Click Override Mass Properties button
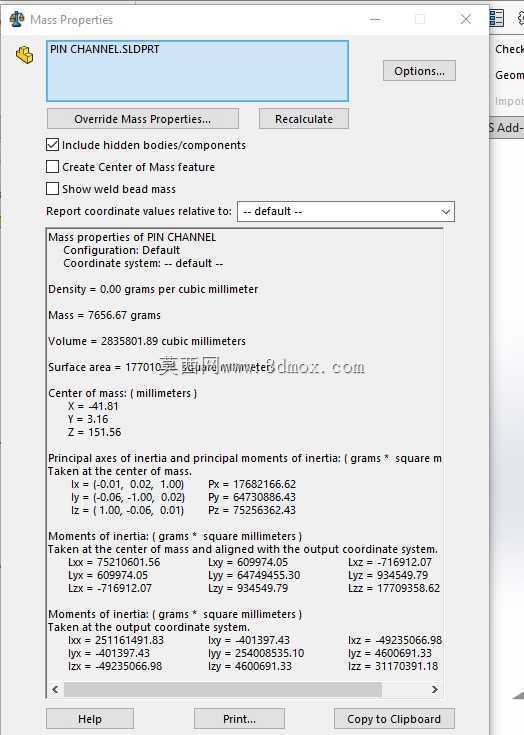Viewport: 524px width, 735px height. tap(142, 119)
